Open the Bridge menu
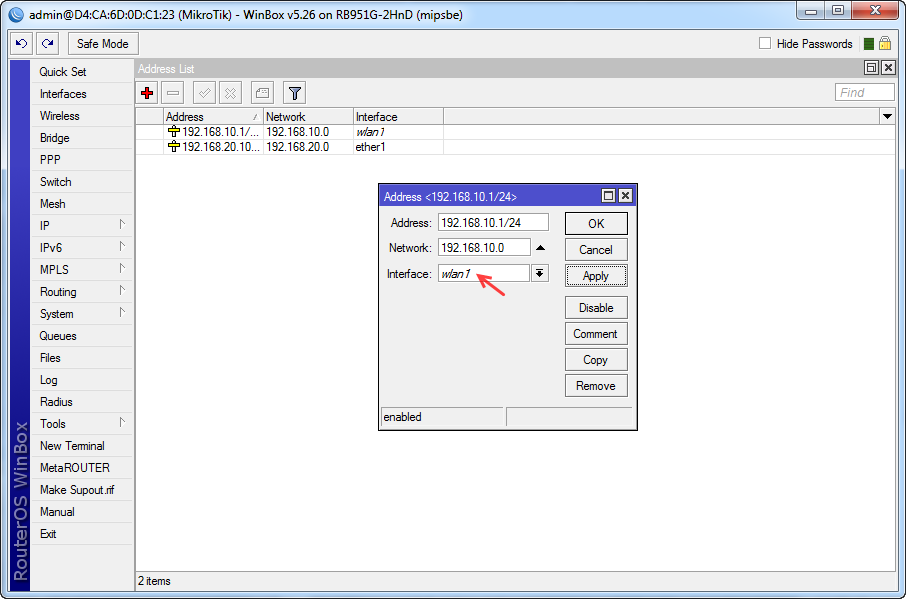This screenshot has width=906, height=599. click(x=82, y=137)
